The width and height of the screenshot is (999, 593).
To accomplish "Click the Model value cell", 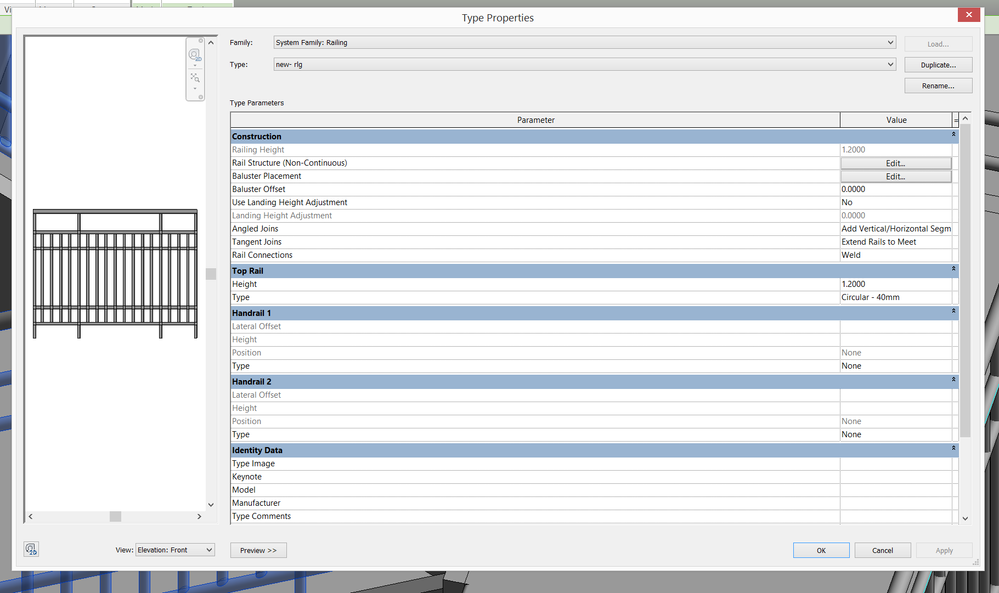I will (x=896, y=490).
